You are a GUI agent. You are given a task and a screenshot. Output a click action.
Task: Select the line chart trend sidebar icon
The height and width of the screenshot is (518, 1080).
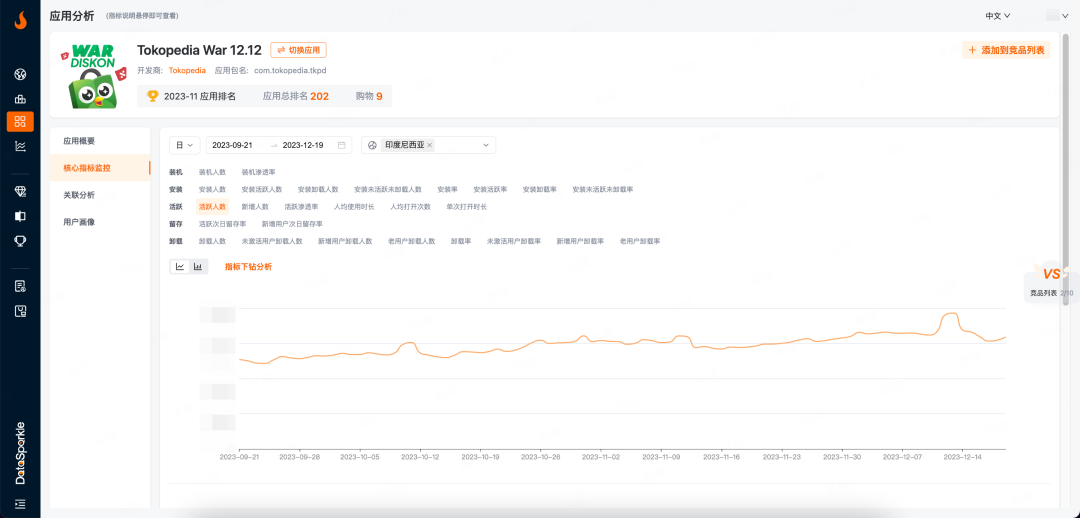[x=20, y=146]
